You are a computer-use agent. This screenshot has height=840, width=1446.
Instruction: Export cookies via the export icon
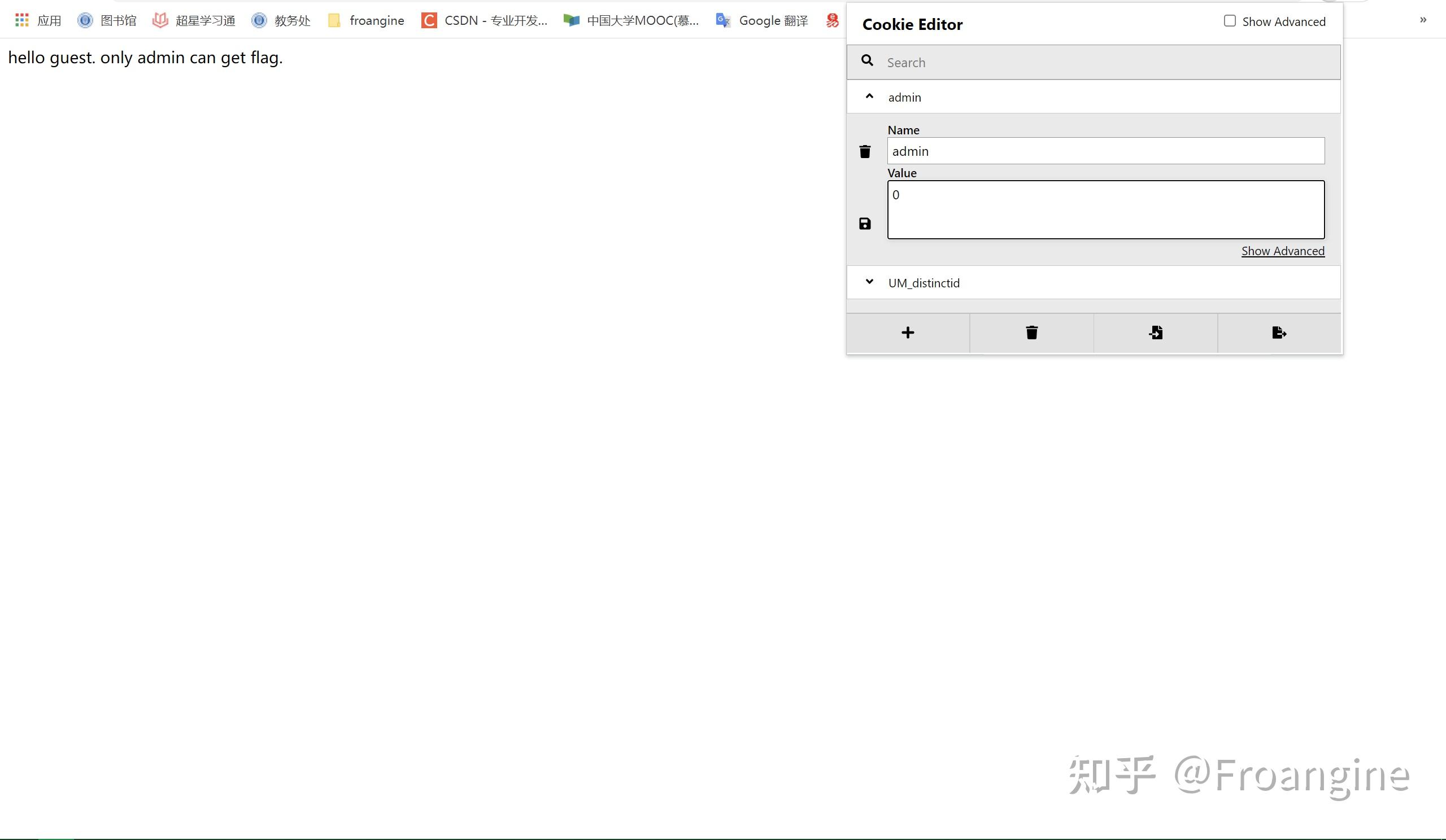pyautogui.click(x=1278, y=333)
